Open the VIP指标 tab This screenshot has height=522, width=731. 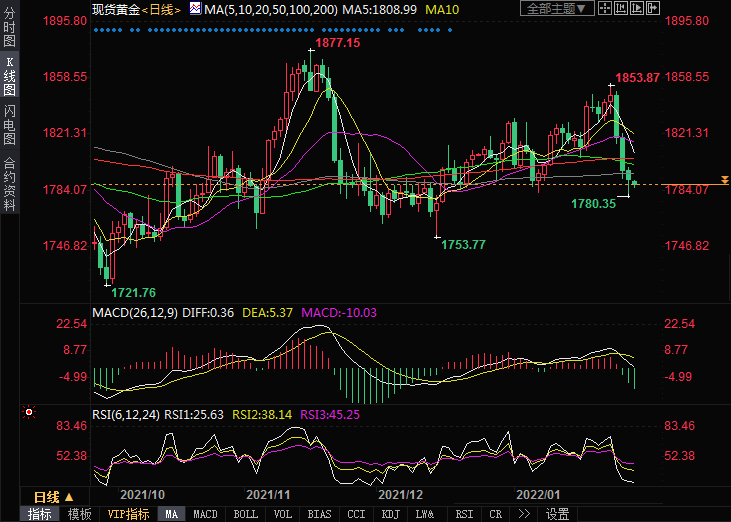128,514
